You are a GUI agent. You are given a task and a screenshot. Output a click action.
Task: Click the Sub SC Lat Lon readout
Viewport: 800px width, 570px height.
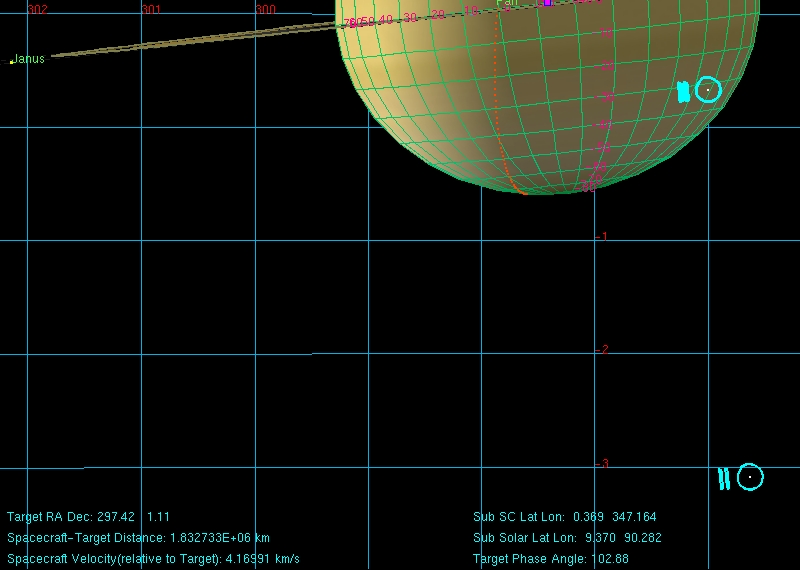564,517
